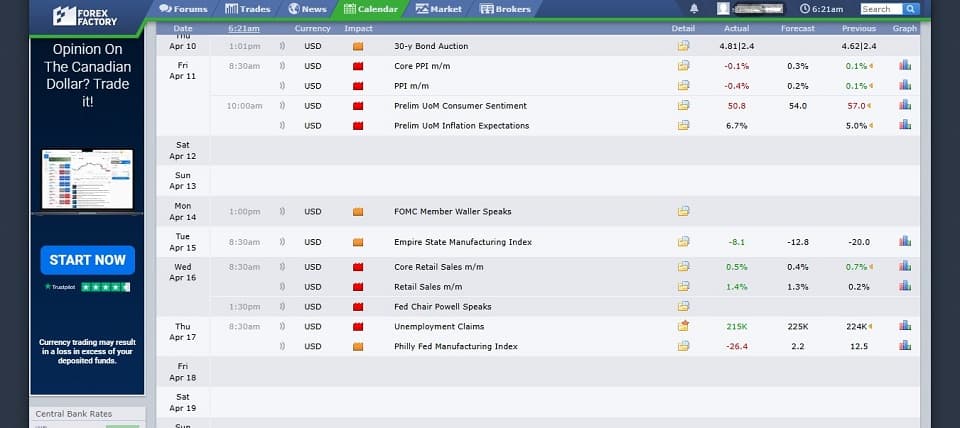Switch to the Market tab
Viewport: 960px width, 428px height.
point(438,9)
